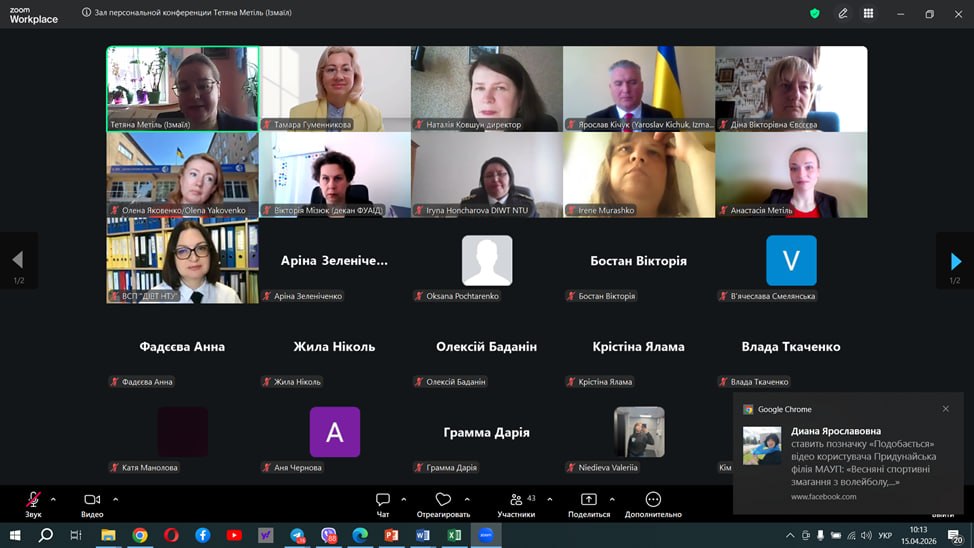
Task: Go to next page of participants
Action: (955, 262)
